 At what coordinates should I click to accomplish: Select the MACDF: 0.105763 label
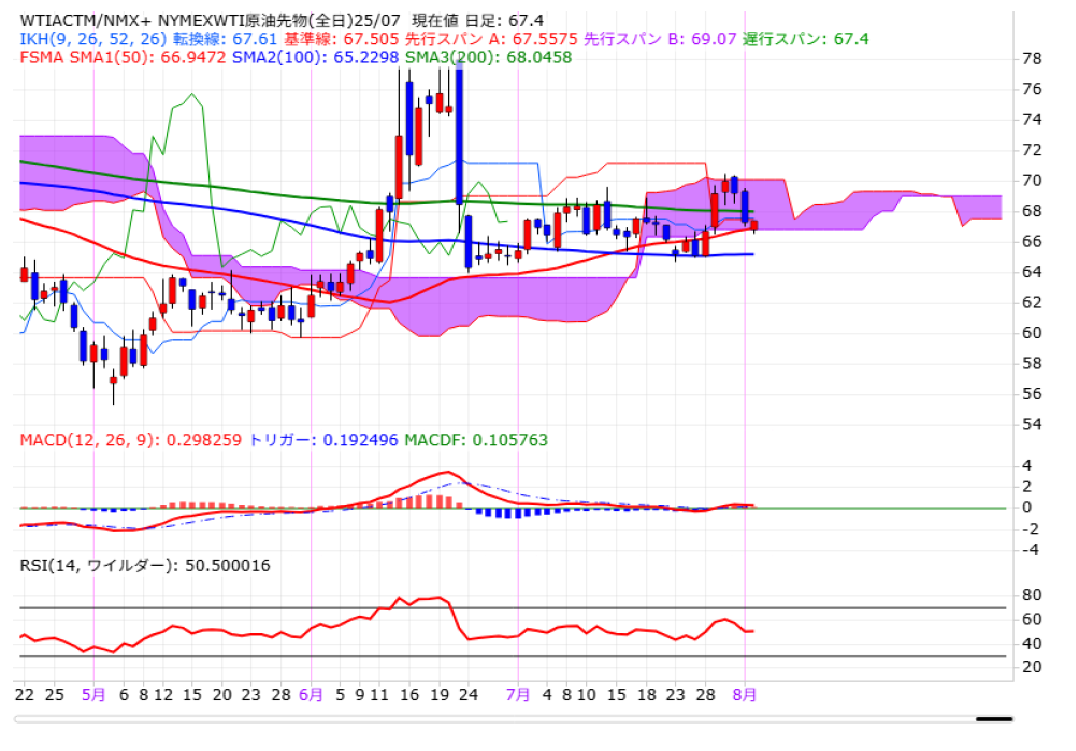click(476, 440)
